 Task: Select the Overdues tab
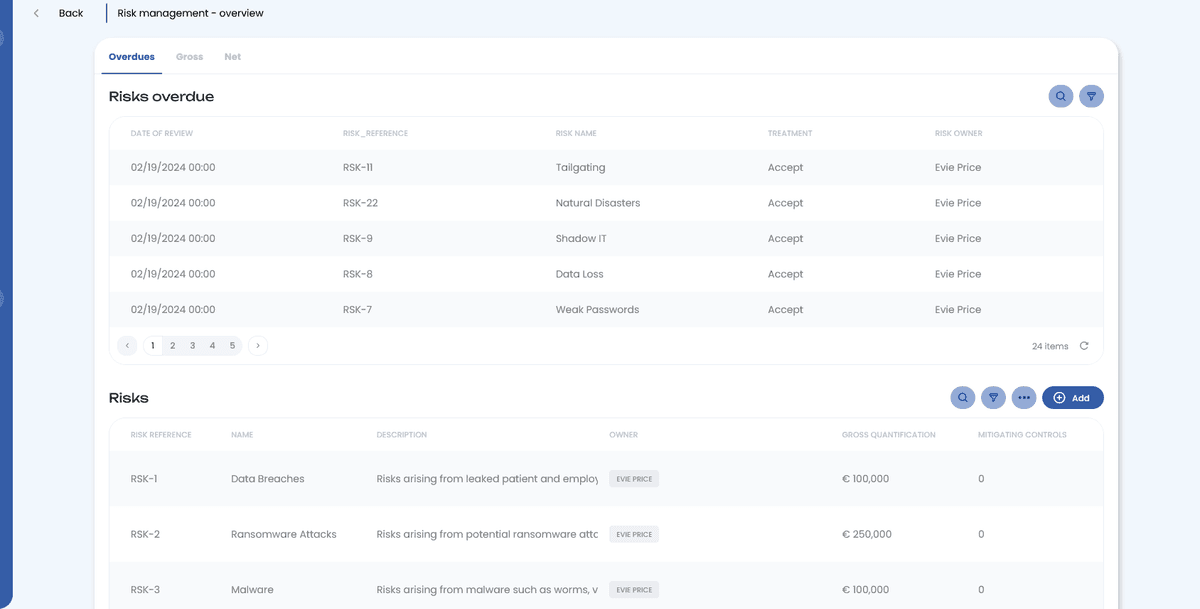pyautogui.click(x=132, y=57)
